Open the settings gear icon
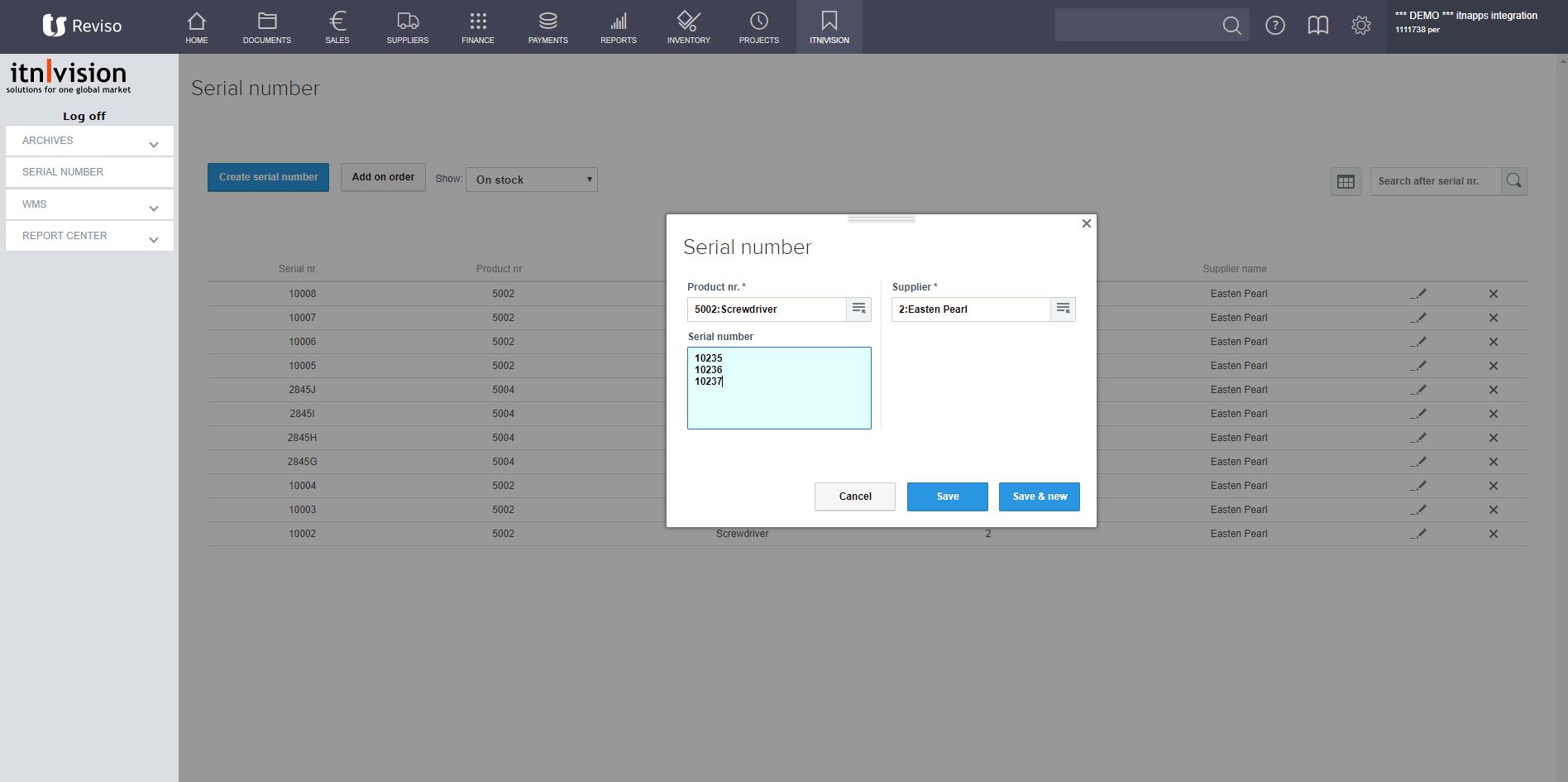 [x=1360, y=26]
